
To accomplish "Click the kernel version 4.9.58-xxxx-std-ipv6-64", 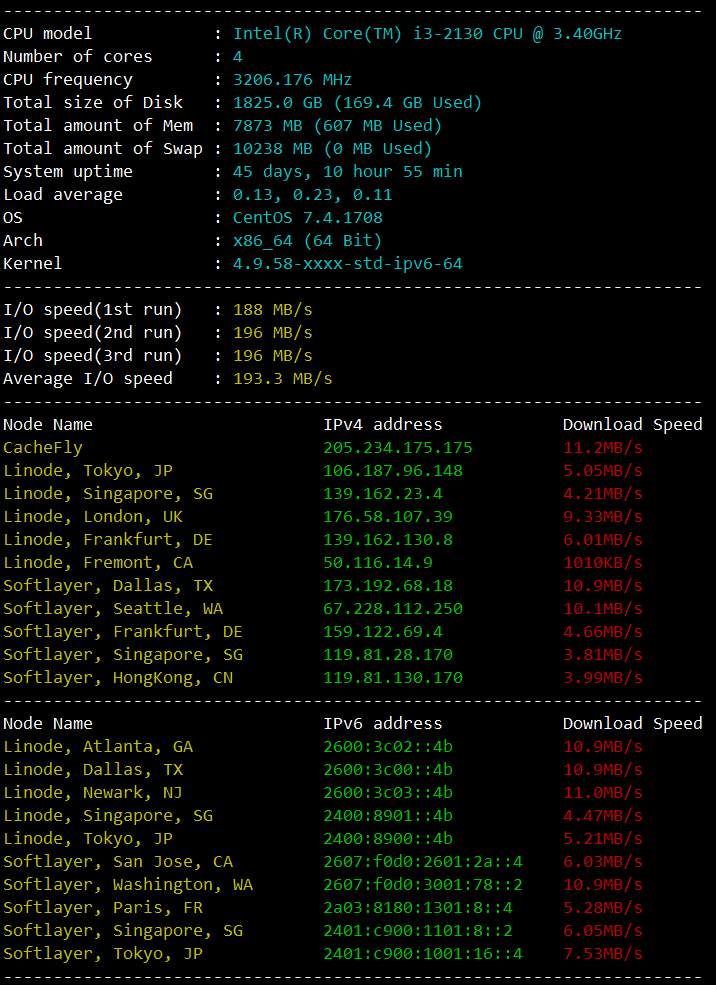I will click(347, 264).
